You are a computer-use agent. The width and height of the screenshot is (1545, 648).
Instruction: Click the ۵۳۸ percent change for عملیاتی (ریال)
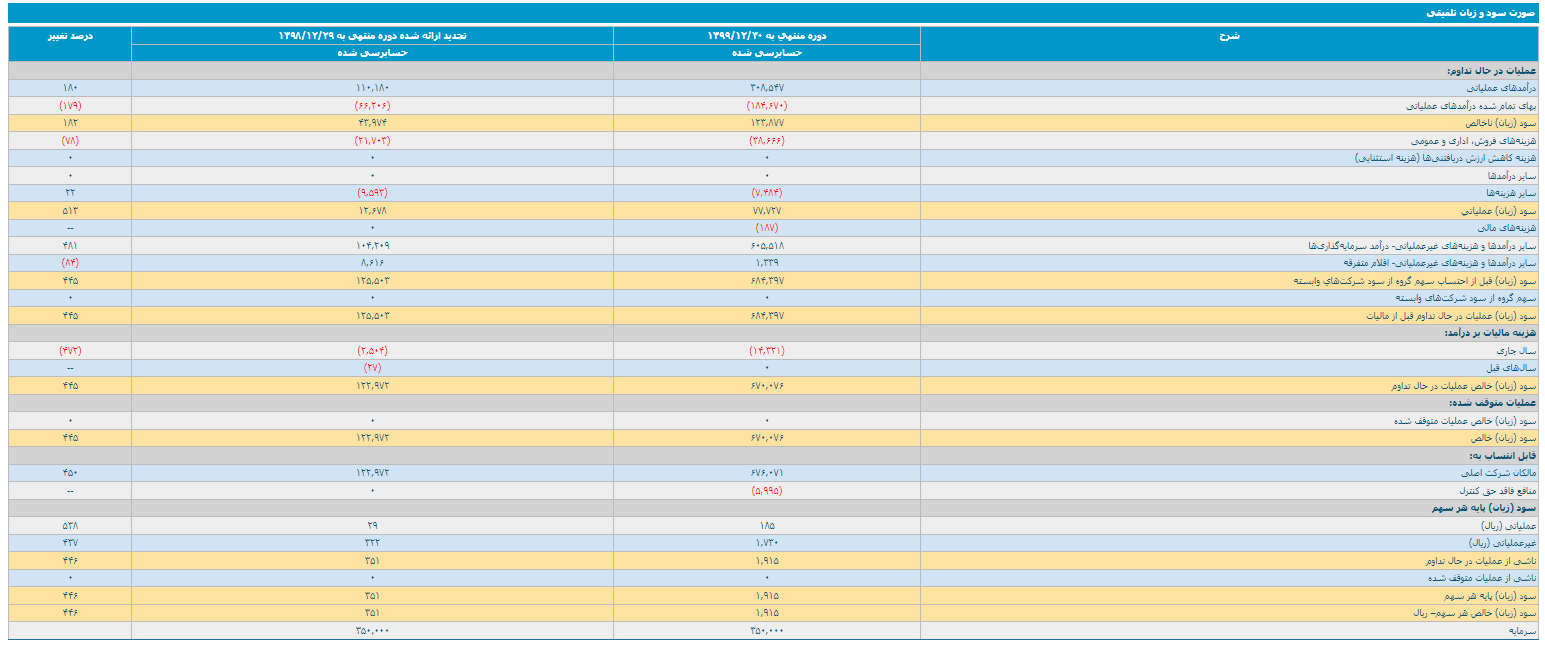point(70,526)
